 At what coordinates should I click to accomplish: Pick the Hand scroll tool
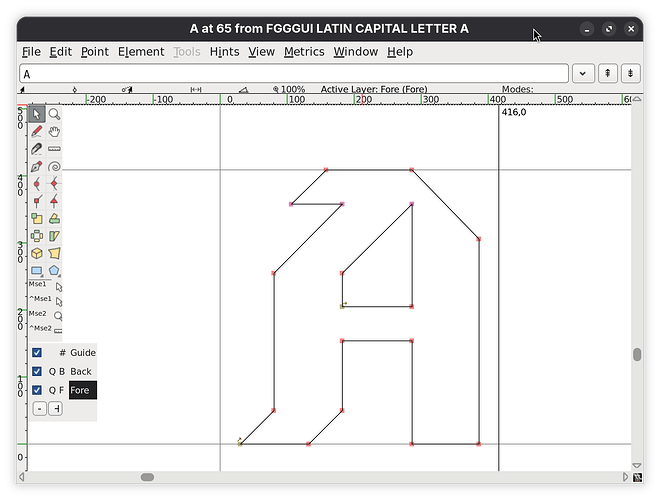[55, 131]
